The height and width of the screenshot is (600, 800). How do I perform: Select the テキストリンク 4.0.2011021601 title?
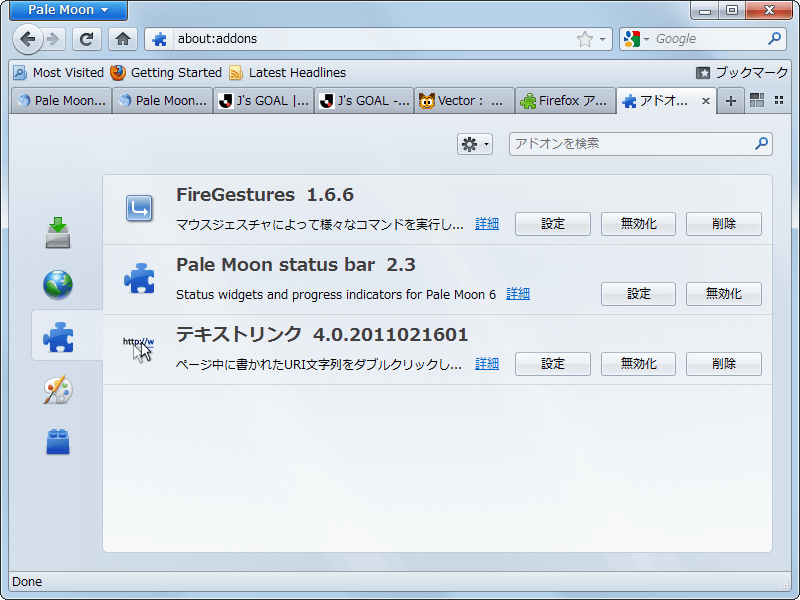pos(322,335)
